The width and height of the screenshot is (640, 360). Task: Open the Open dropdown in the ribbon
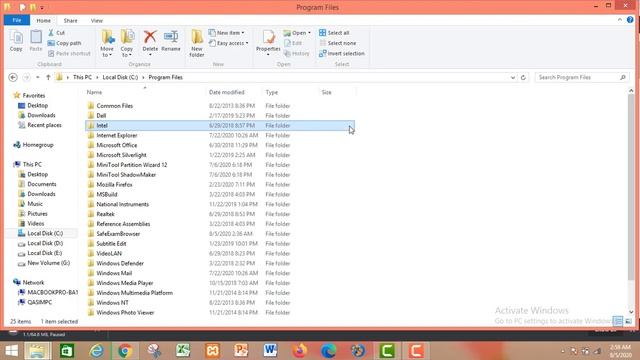tap(297, 33)
